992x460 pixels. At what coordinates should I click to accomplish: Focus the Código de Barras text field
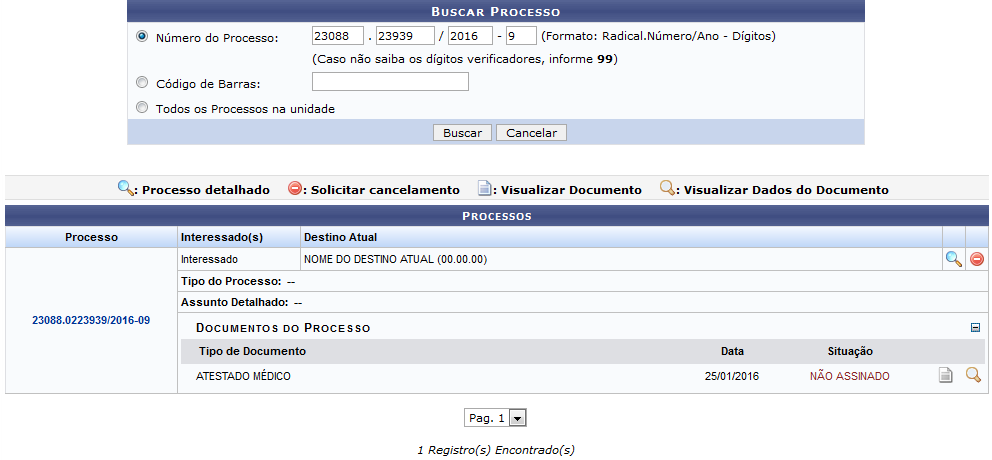[x=390, y=82]
